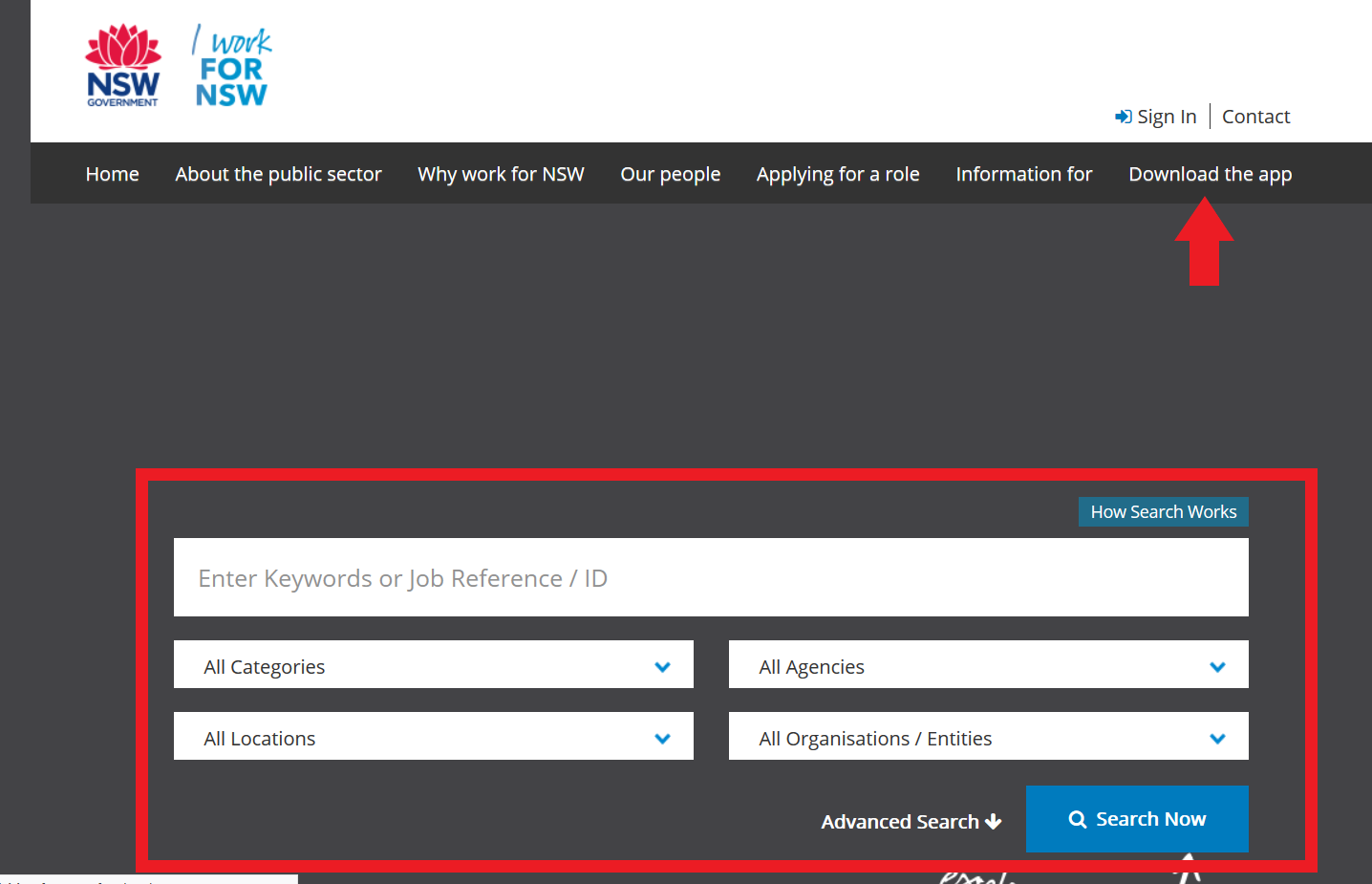This screenshot has width=1372, height=884.
Task: Click the NSW Government waratah logo
Action: pos(122,63)
